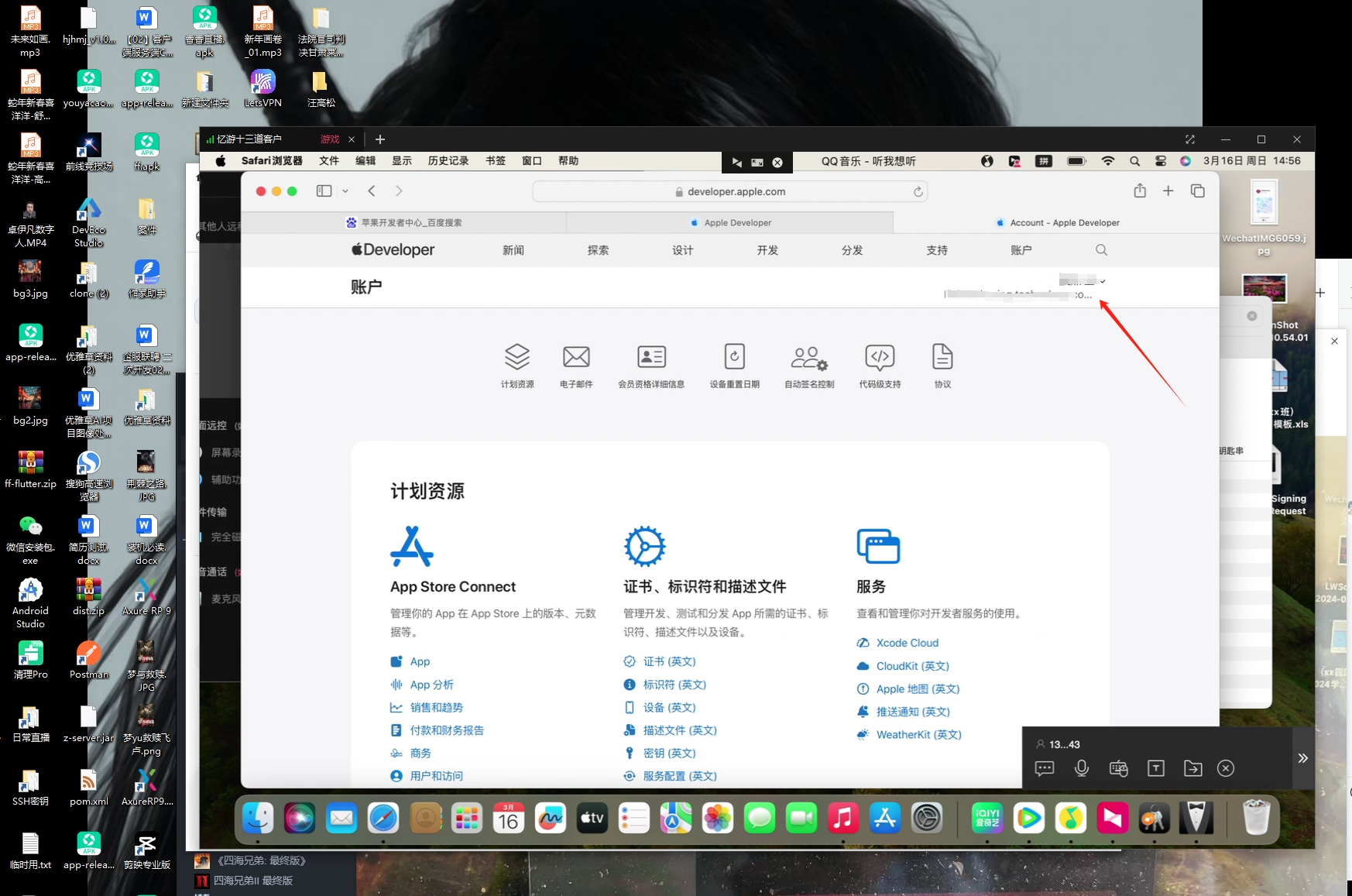Open Control Center in the macOS menu bar

[x=1161, y=161]
